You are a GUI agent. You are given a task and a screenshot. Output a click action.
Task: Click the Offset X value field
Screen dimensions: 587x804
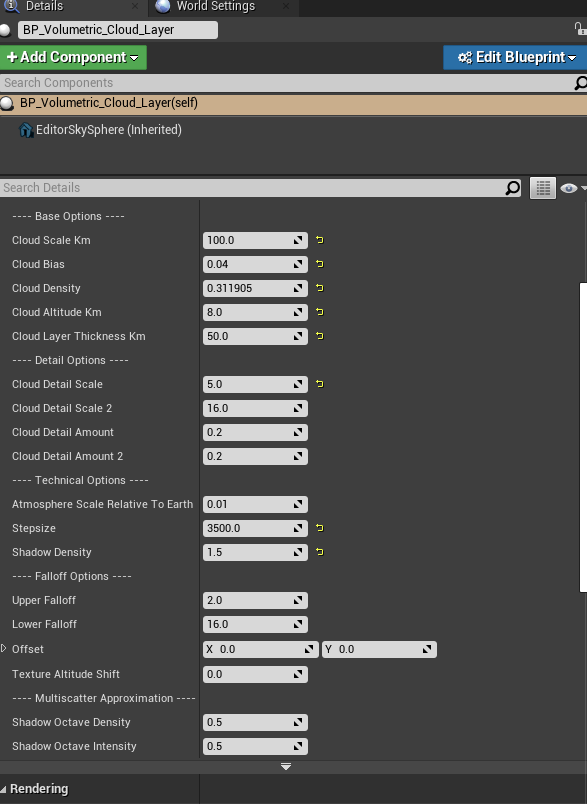coord(261,649)
